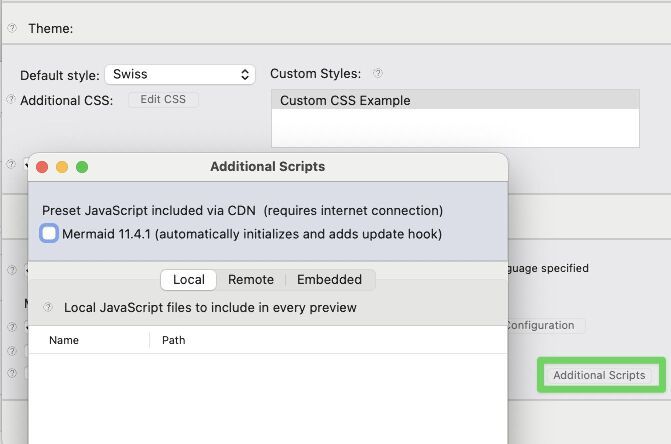The width and height of the screenshot is (671, 444).
Task: Close the Additional Scripts window
Action: coord(42,167)
